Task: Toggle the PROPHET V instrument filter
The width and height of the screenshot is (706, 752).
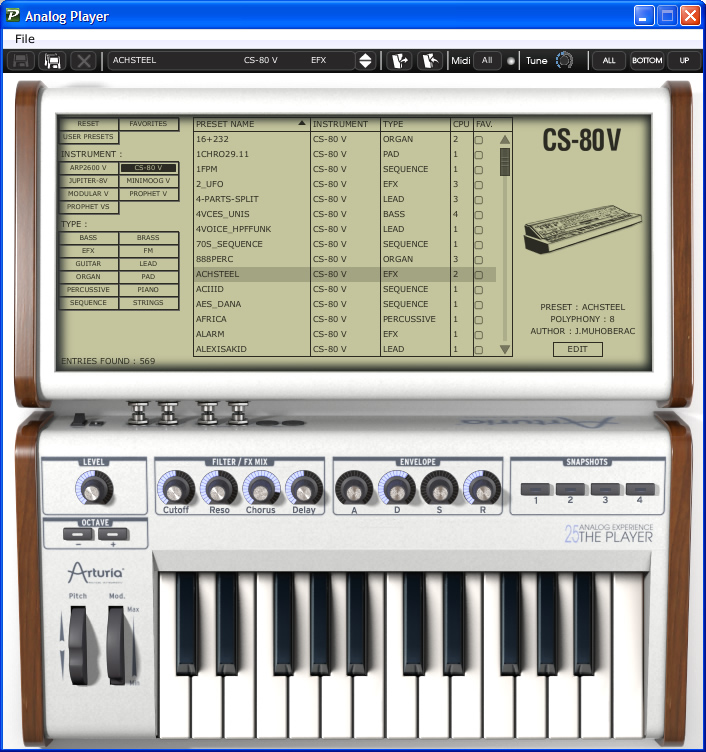Action: coord(148,194)
